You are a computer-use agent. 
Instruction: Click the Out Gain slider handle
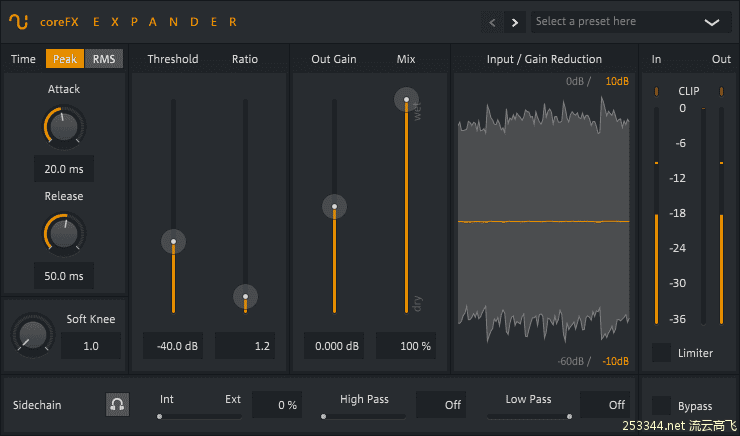click(334, 207)
